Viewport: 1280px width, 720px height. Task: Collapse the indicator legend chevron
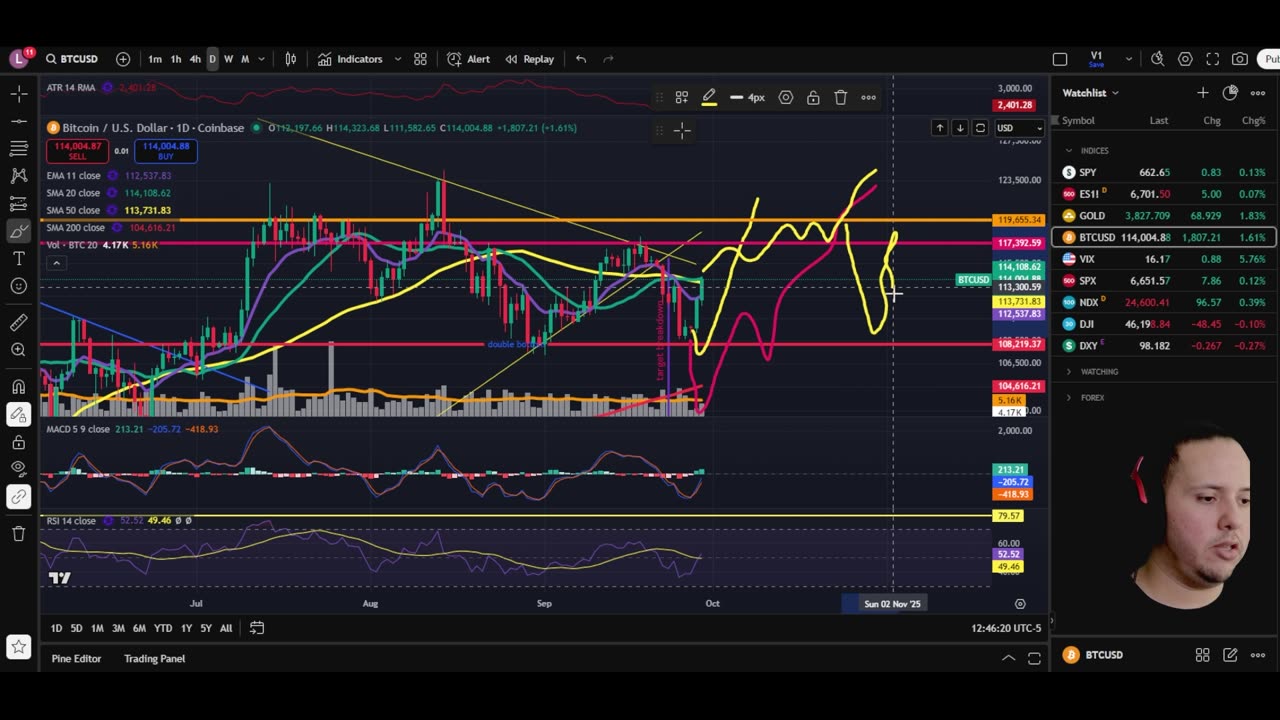click(56, 263)
